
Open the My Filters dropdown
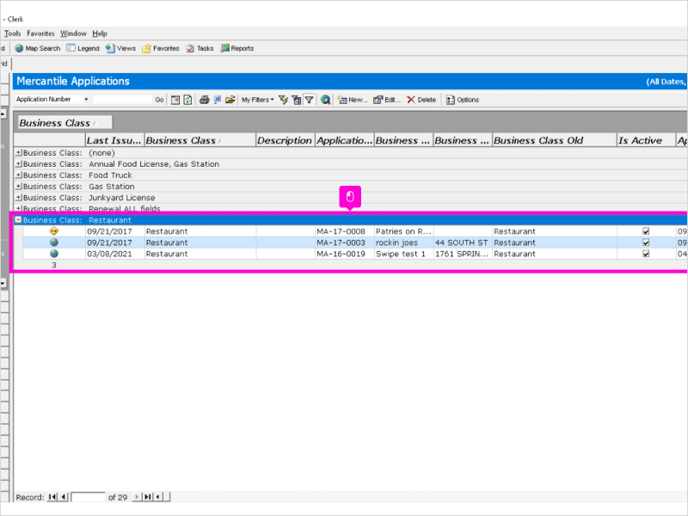click(x=258, y=100)
